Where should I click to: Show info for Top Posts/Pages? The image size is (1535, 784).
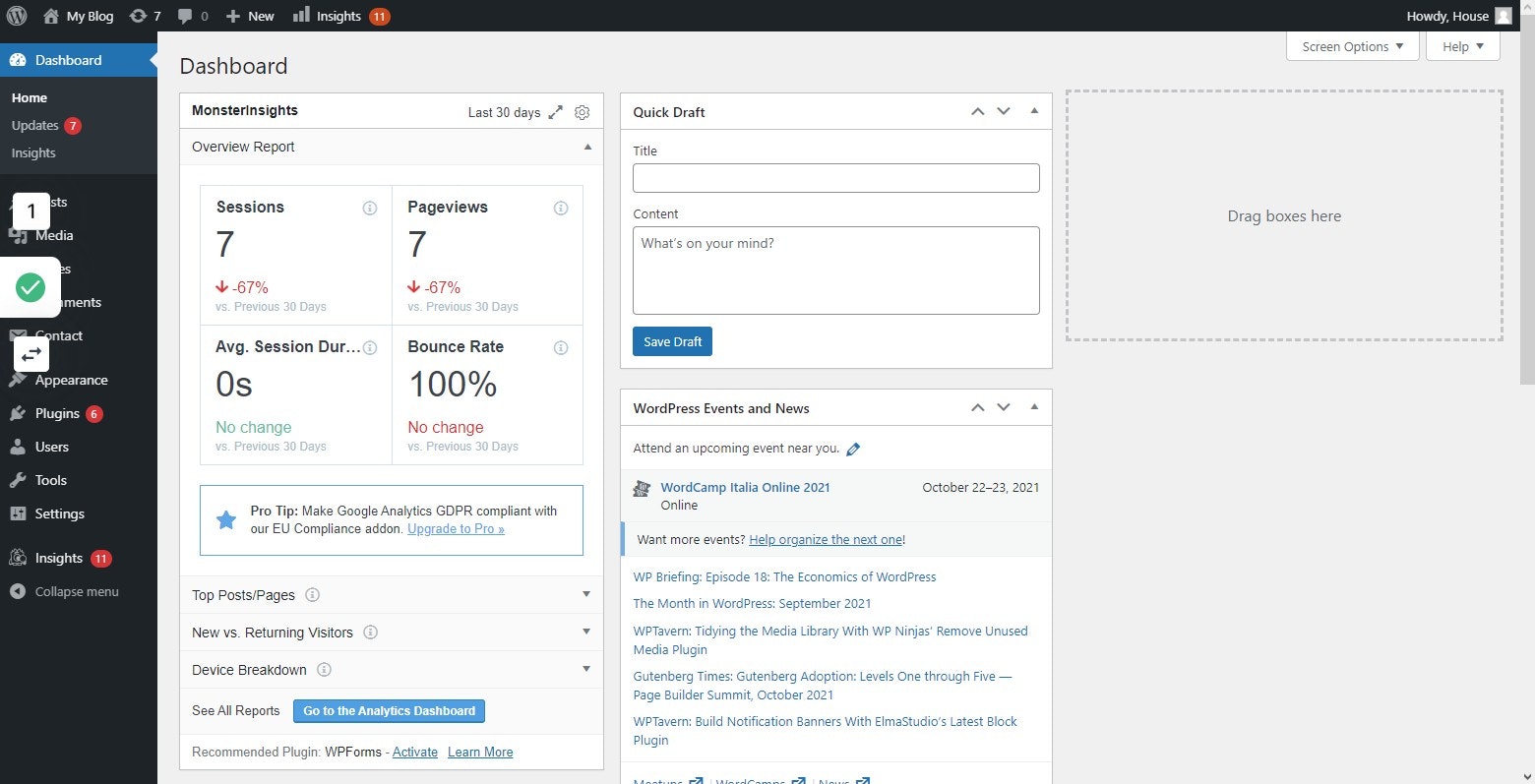click(x=313, y=594)
